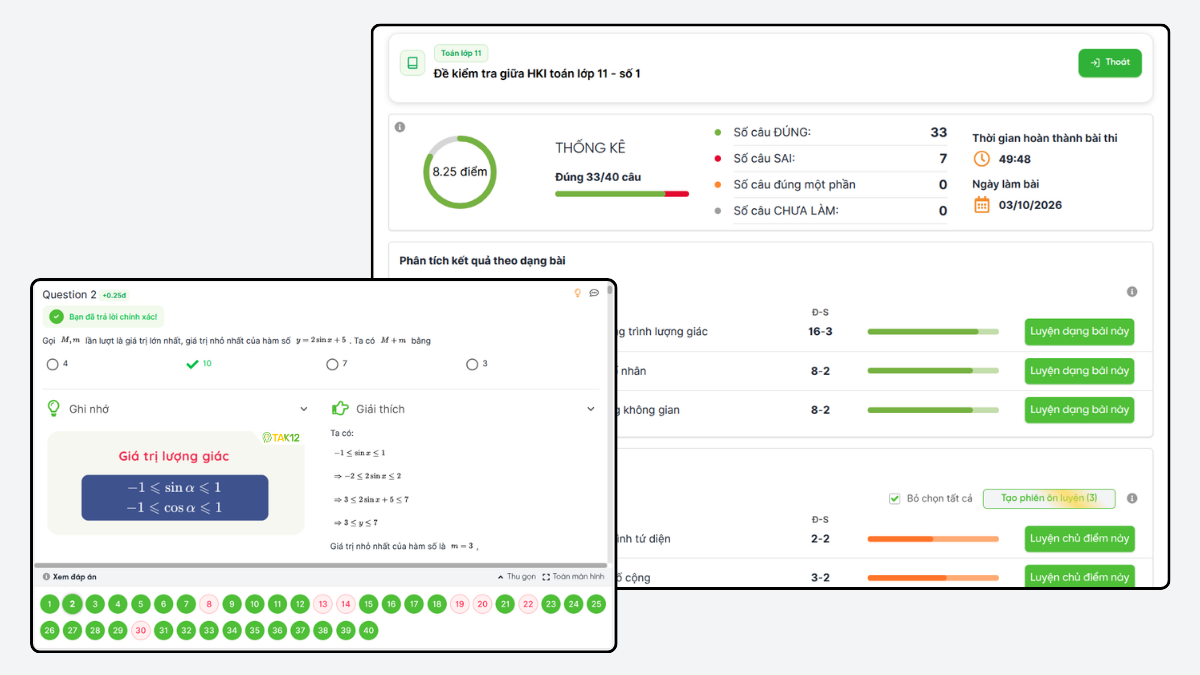This screenshot has width=1200, height=675.
Task: Toggle the Bỏ chọn tất cả checkbox
Action: point(895,499)
